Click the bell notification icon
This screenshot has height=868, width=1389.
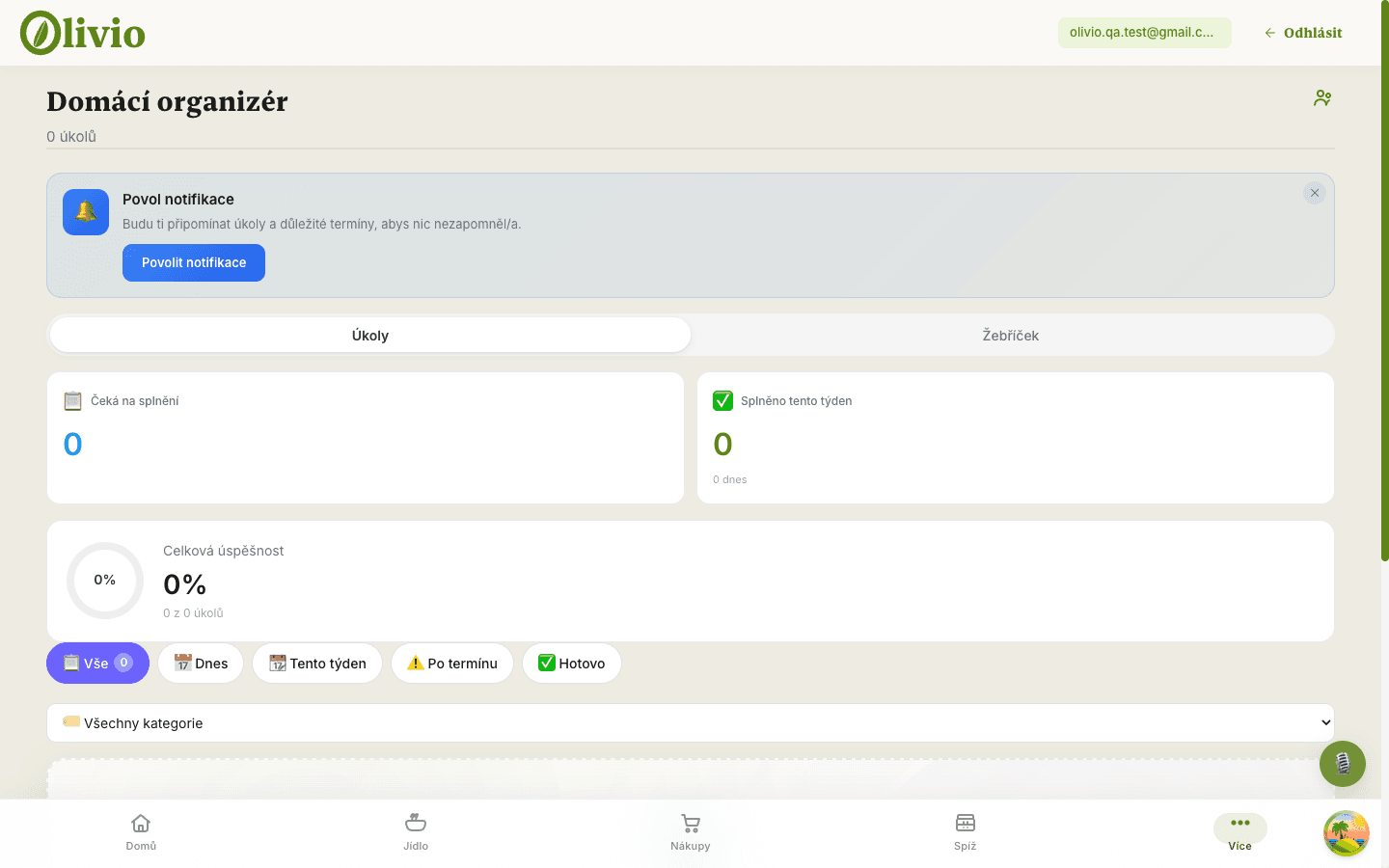point(86,212)
